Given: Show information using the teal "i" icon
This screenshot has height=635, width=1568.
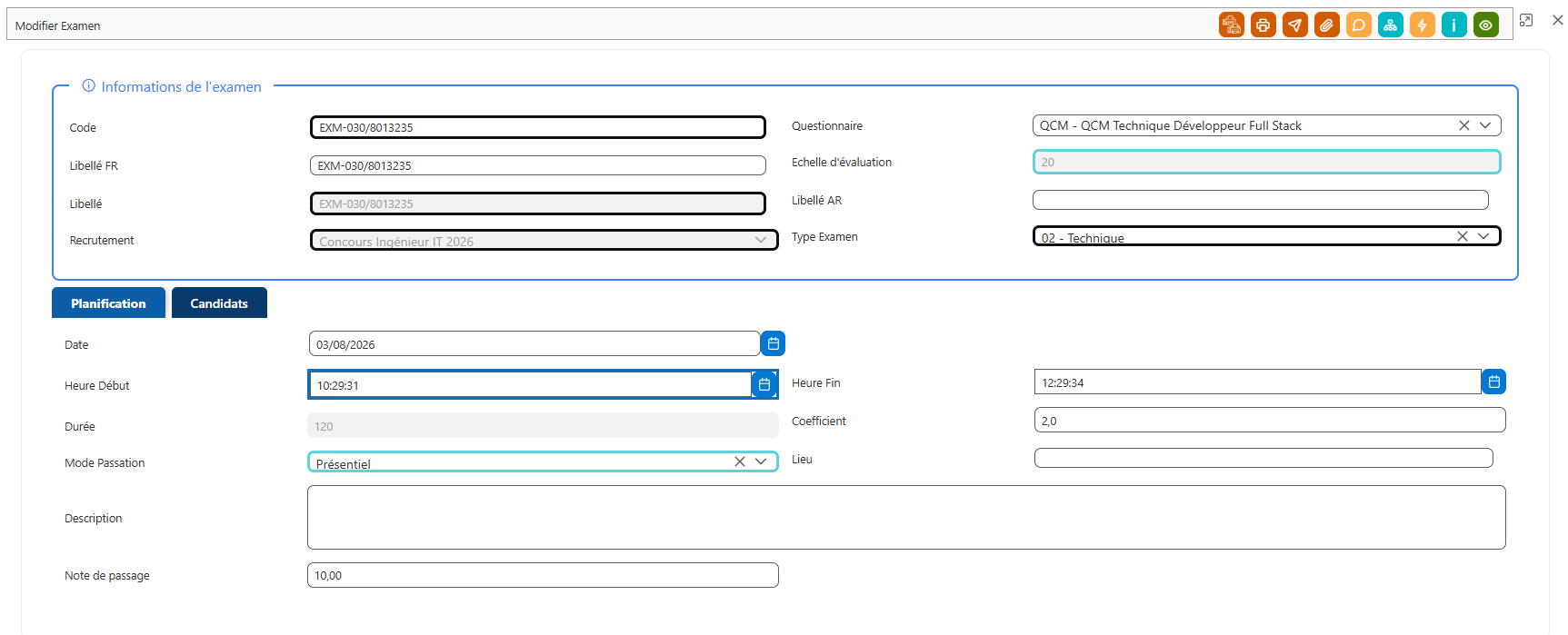Looking at the screenshot, I should 1453,25.
